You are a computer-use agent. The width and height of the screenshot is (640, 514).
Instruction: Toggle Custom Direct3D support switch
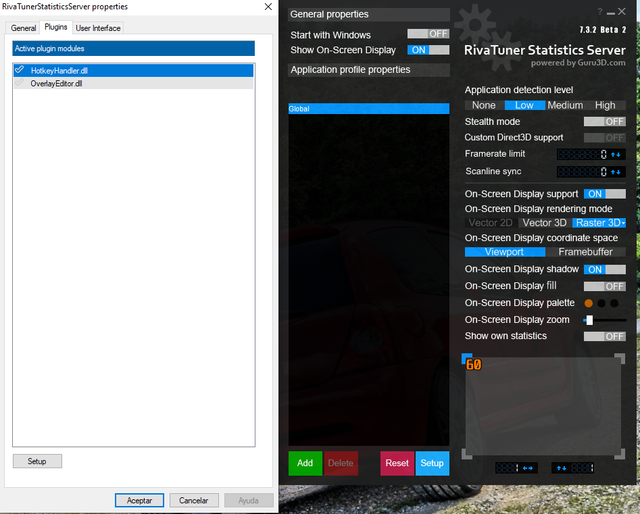click(x=604, y=138)
